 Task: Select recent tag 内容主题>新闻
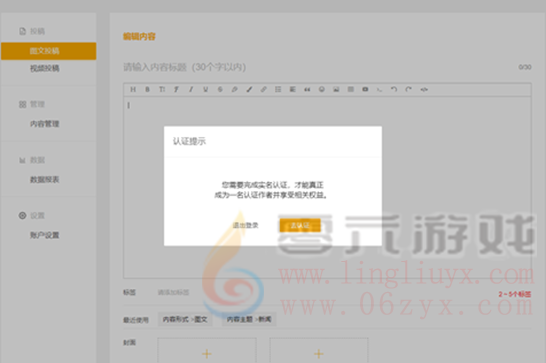click(x=249, y=319)
